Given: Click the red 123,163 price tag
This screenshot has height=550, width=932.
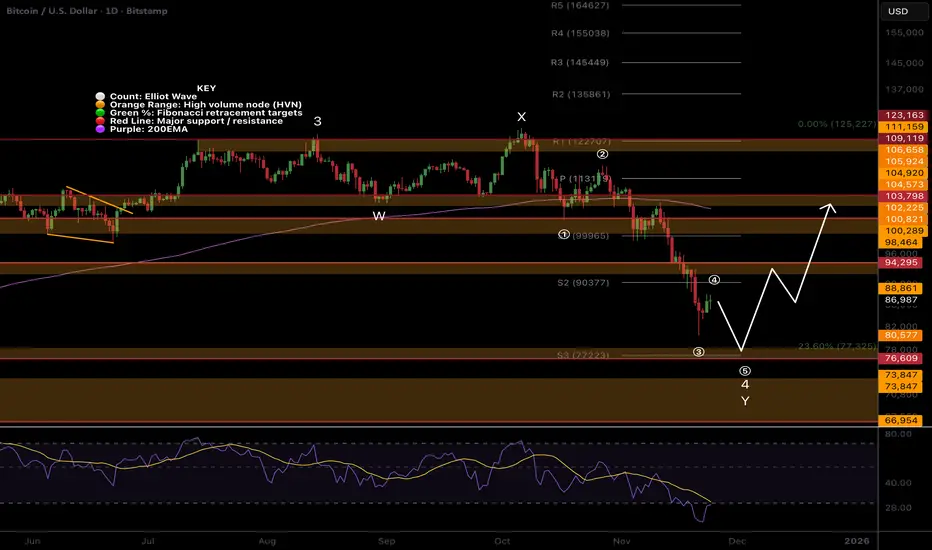Looking at the screenshot, I should (904, 115).
